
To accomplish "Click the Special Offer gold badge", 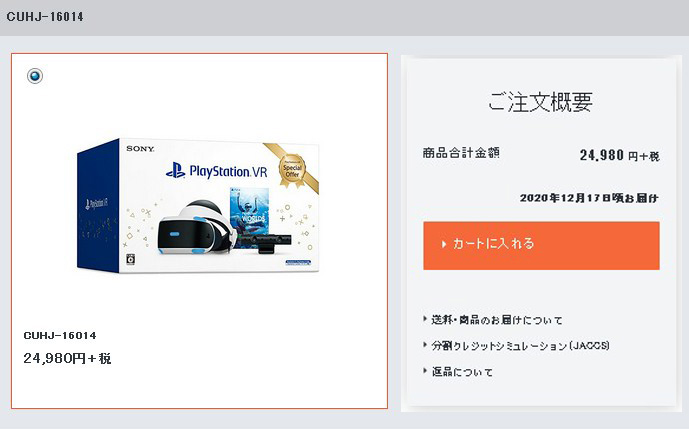I will 292,171.
